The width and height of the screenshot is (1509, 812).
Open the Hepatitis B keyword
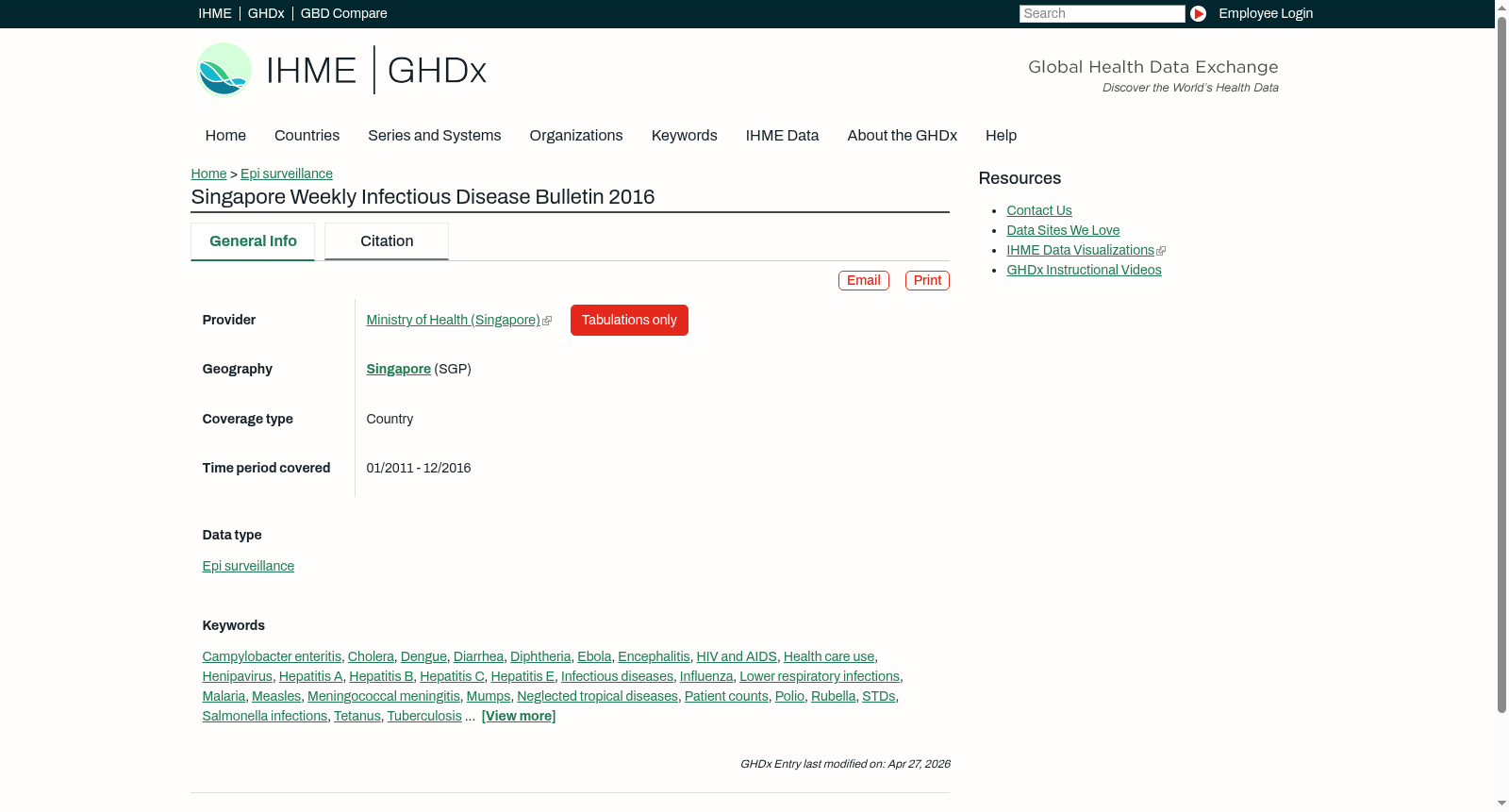[381, 677]
